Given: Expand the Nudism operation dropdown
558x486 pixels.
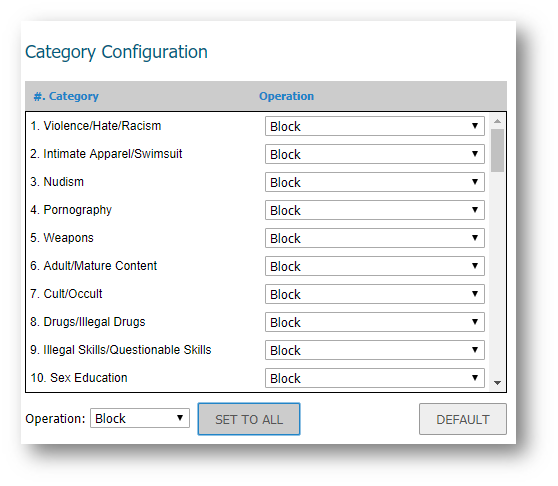Looking at the screenshot, I should click(374, 182).
